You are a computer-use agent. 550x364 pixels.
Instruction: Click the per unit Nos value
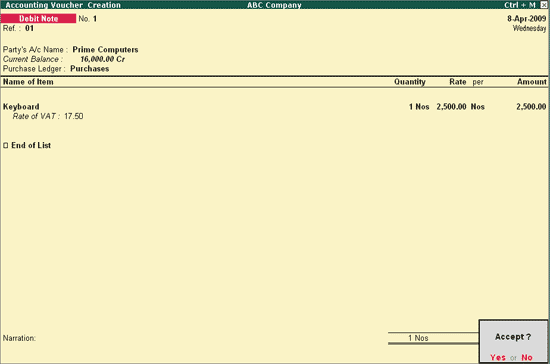pos(478,107)
